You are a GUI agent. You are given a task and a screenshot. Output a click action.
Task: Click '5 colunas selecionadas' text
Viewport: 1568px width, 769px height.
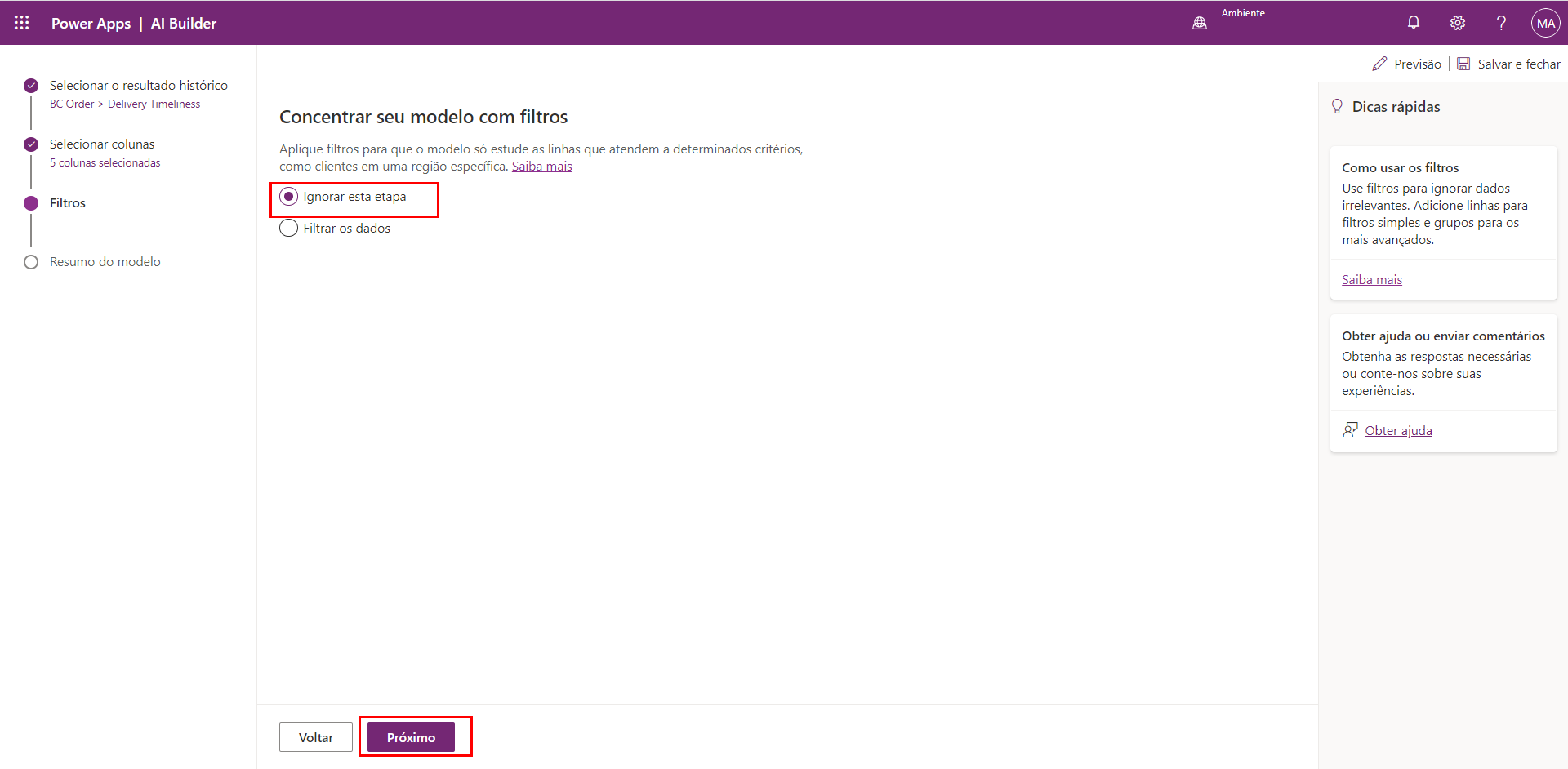point(105,162)
